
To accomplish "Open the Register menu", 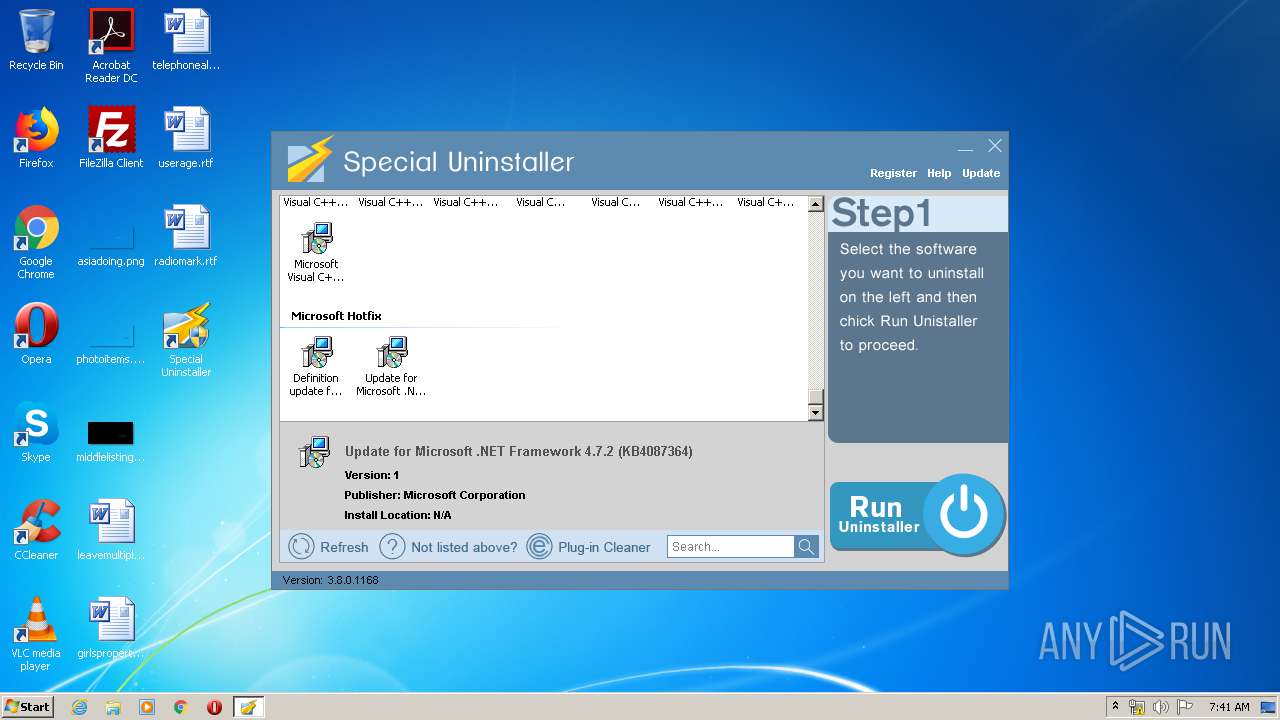I will tap(893, 173).
